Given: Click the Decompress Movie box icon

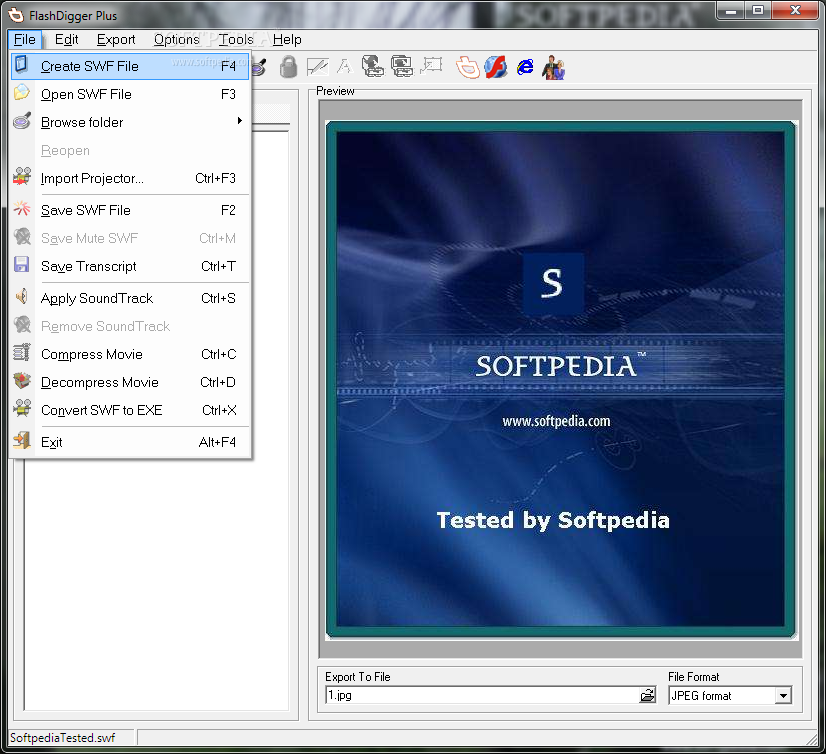Looking at the screenshot, I should 22,380.
